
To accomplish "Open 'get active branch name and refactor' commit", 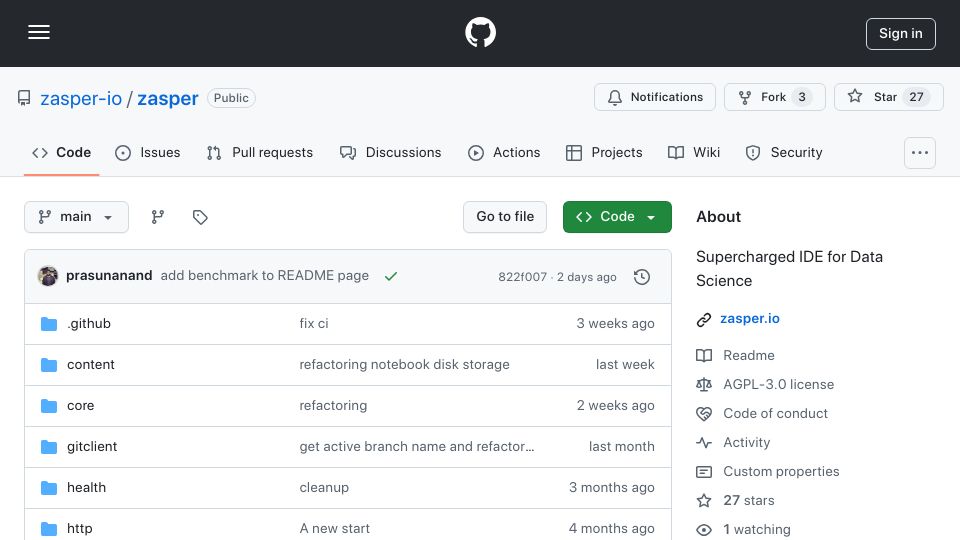I will 416,446.
